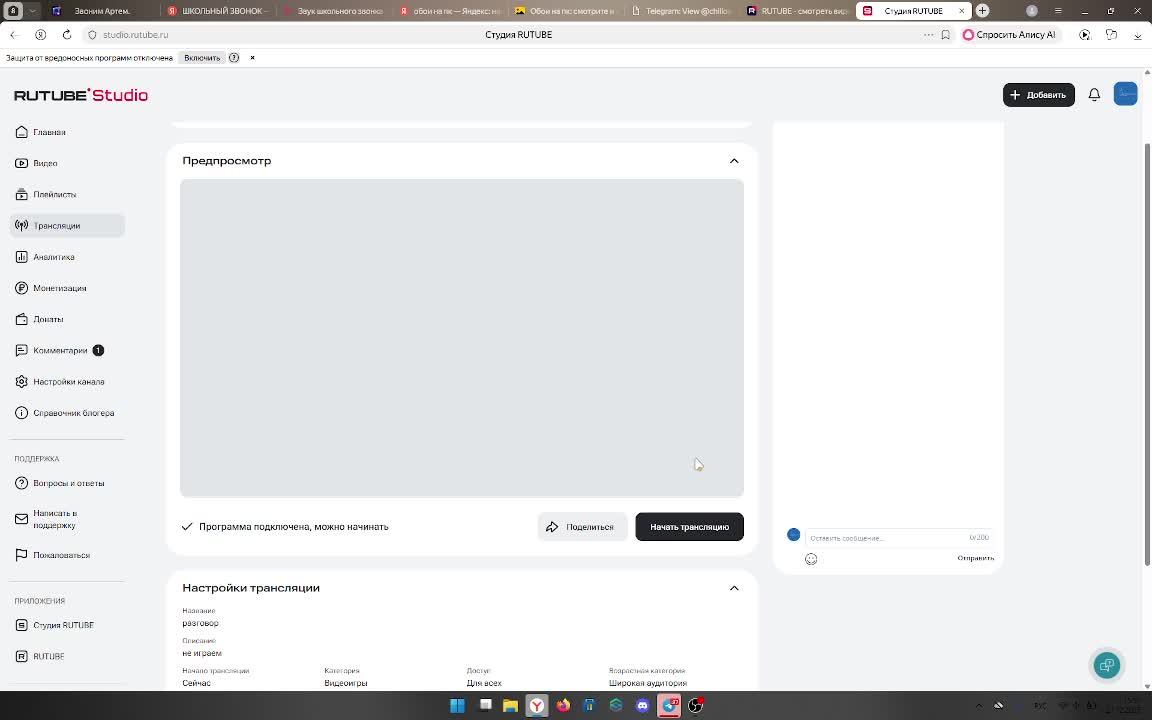Click Отправить in chat

point(975,558)
